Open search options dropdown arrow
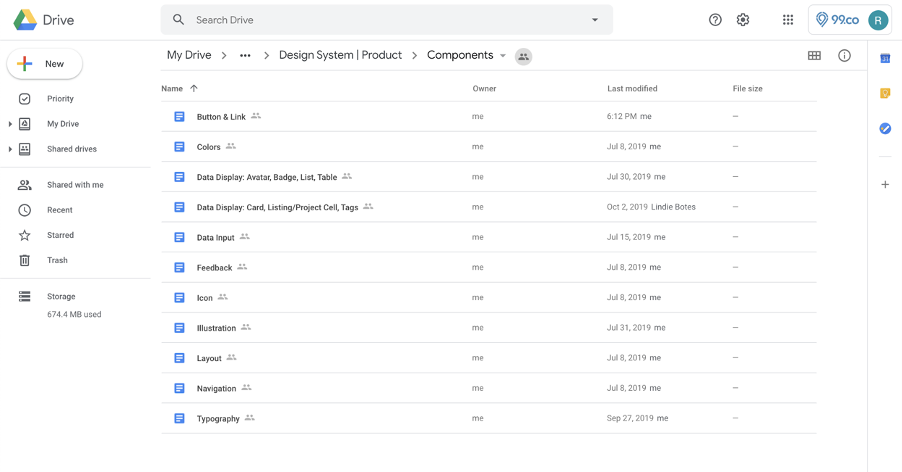Viewport: 902px width, 472px height. [595, 20]
